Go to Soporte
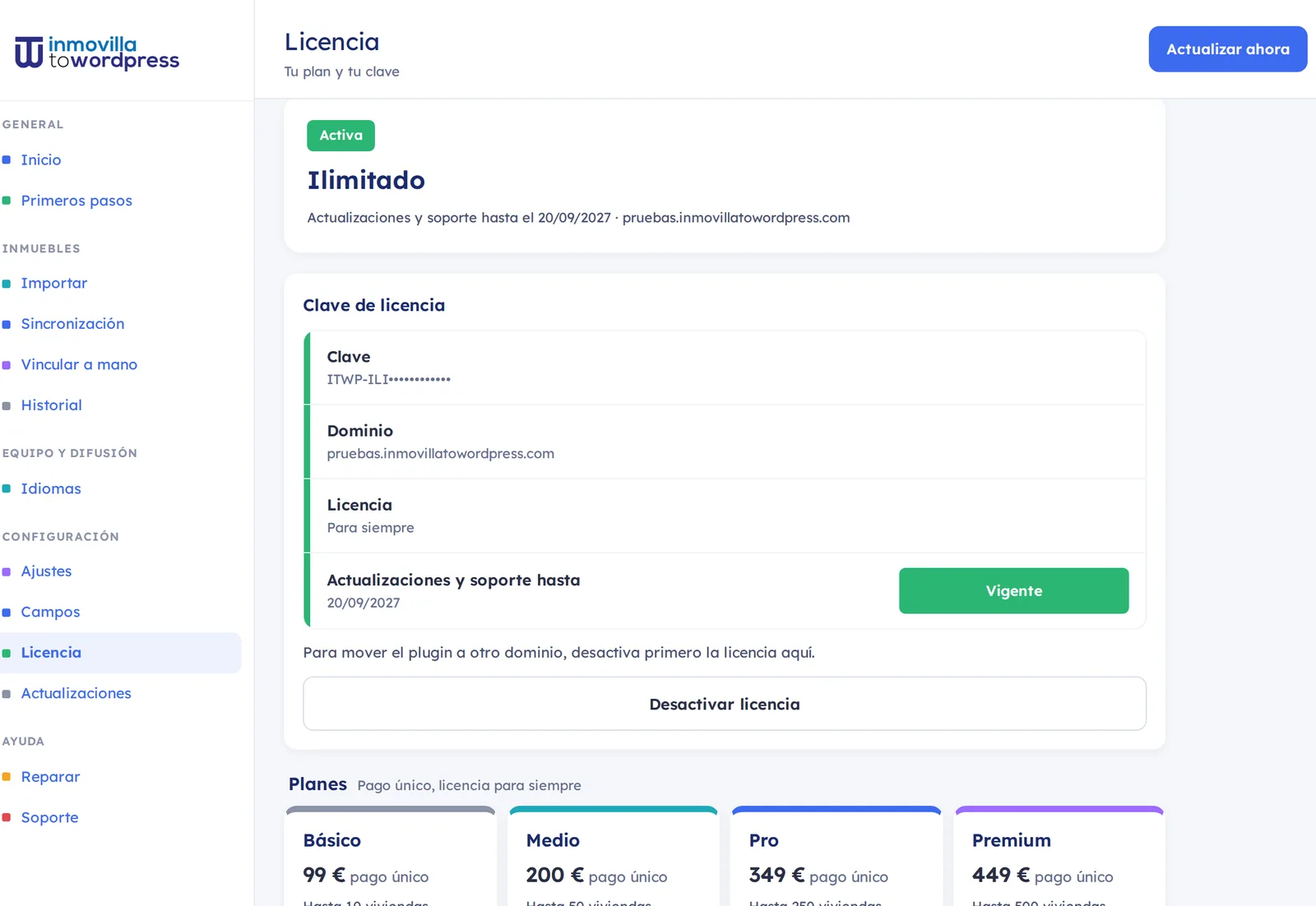1316x906 pixels. (49, 817)
